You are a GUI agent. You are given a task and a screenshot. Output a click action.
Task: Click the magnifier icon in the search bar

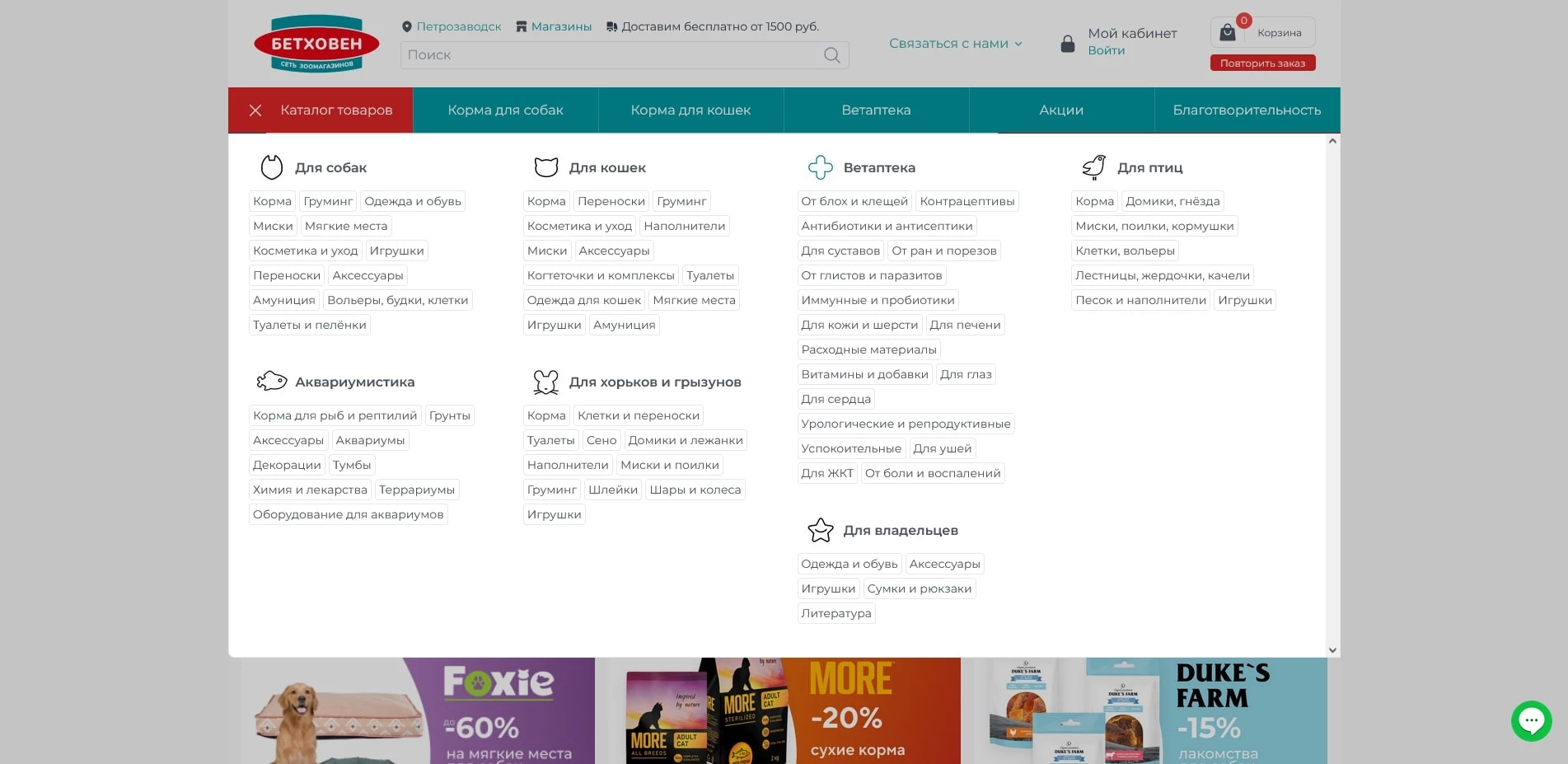tap(831, 55)
